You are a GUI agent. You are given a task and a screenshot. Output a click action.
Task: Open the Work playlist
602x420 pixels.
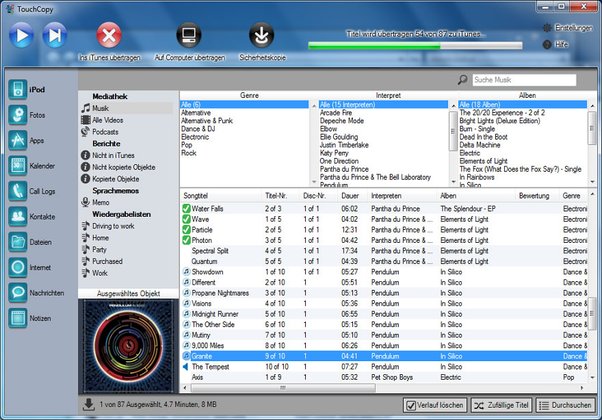94,273
